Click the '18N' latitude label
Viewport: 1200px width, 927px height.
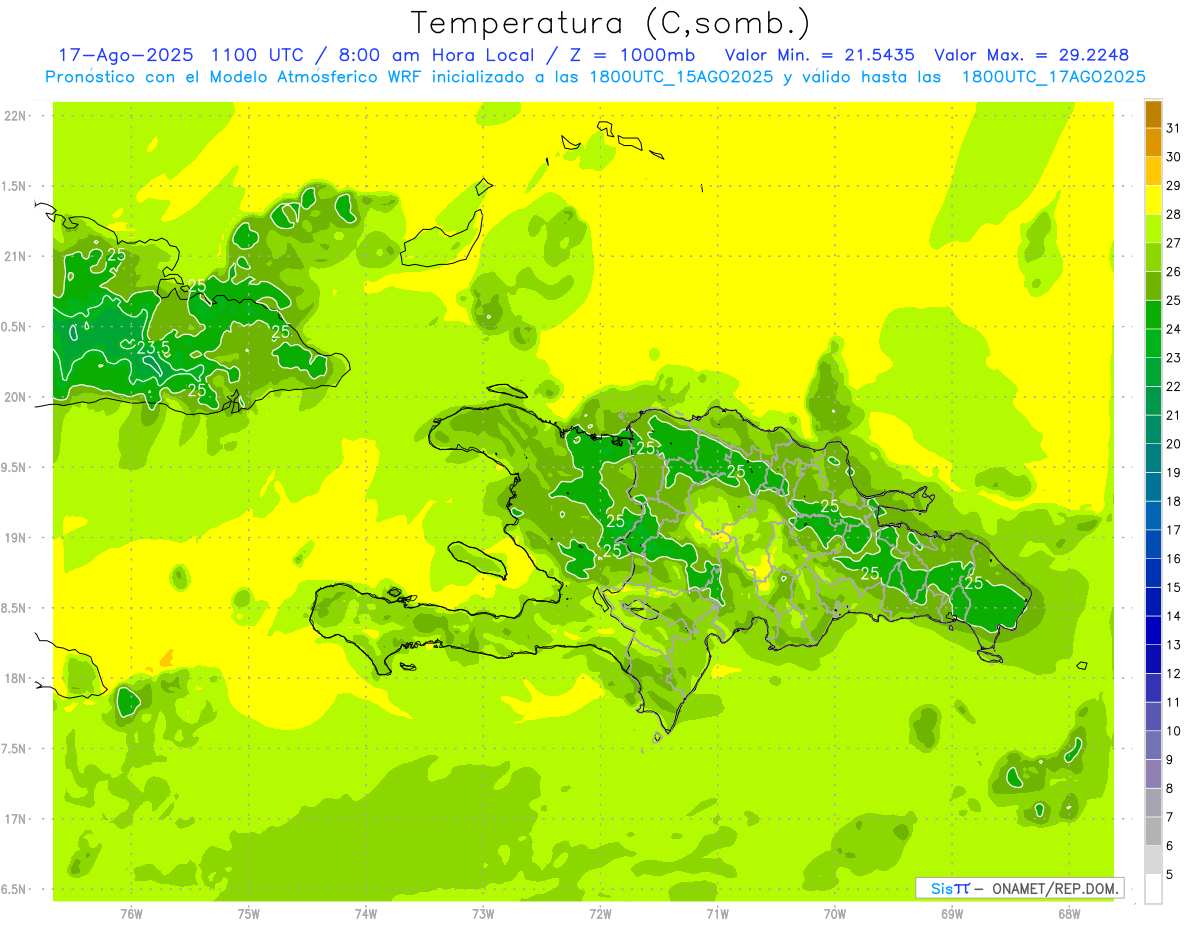point(14,678)
